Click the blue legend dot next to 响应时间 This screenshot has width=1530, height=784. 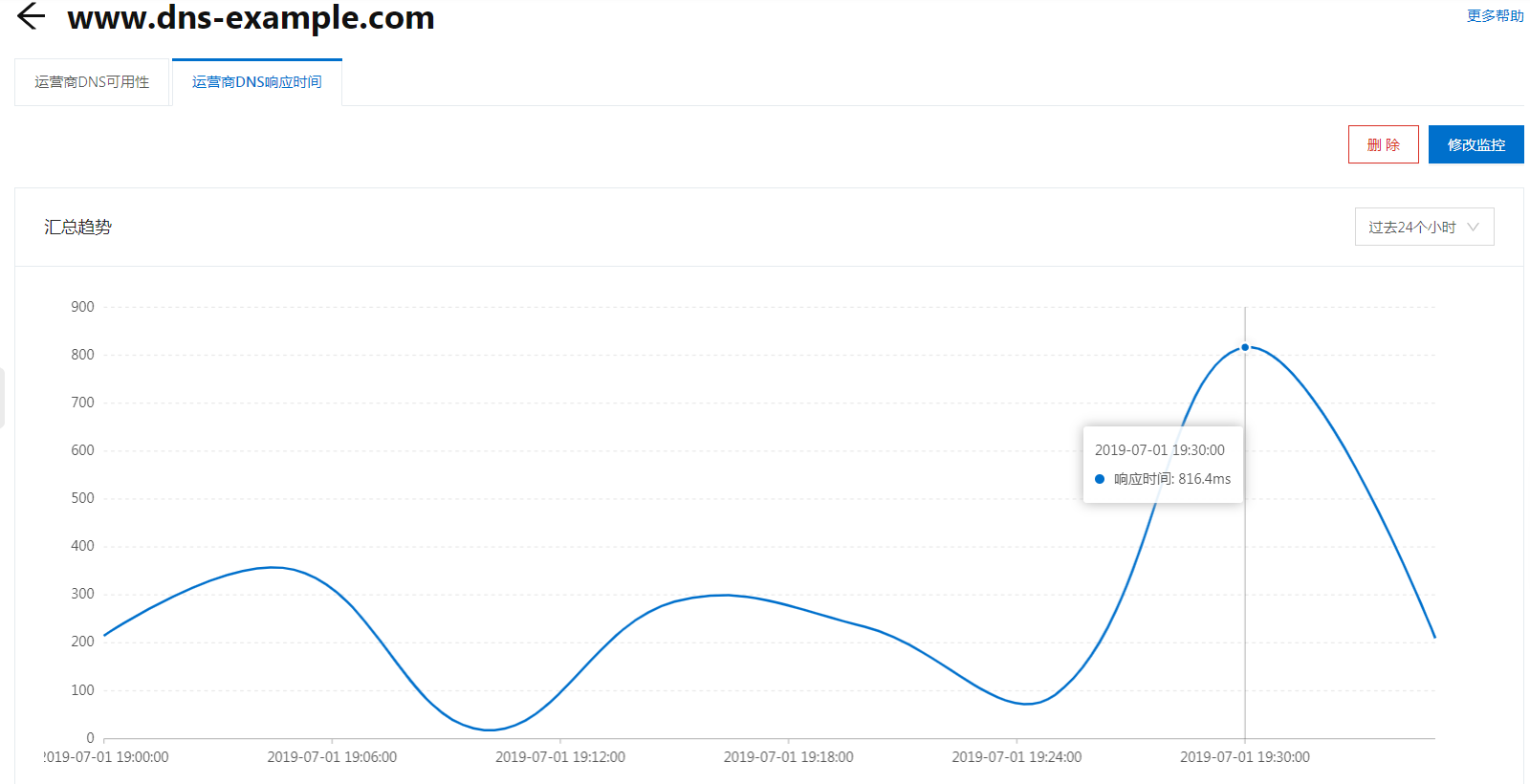coord(1100,479)
